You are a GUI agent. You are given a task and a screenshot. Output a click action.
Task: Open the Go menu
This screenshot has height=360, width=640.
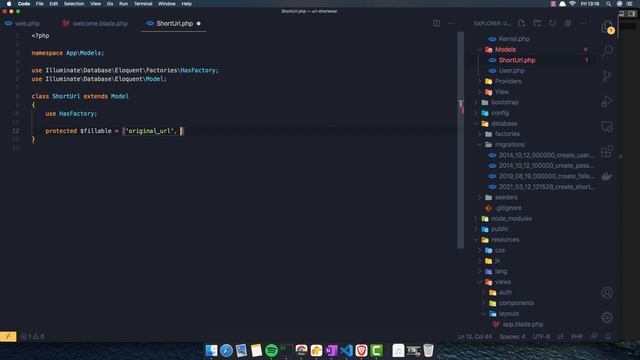[110, 4]
